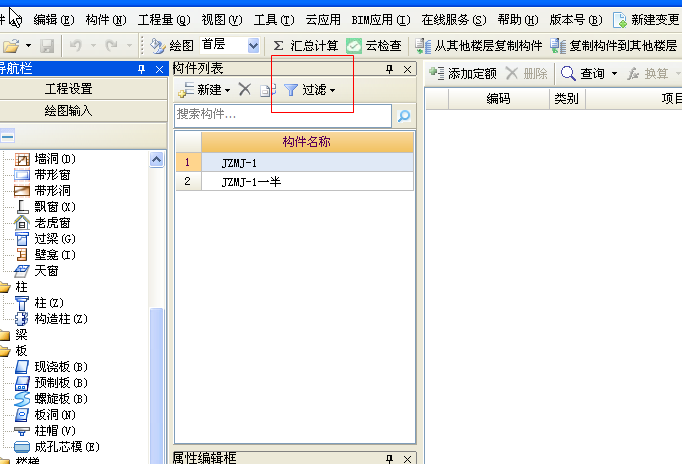
Task: Open the 工程量(Q) menu
Action: point(164,20)
